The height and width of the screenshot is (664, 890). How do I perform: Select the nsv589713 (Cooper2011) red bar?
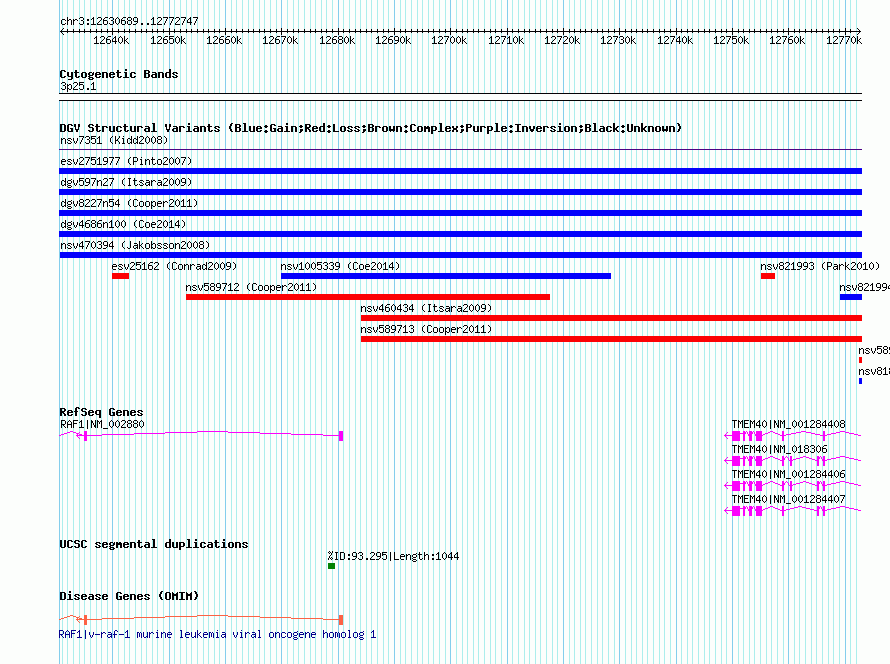611,339
